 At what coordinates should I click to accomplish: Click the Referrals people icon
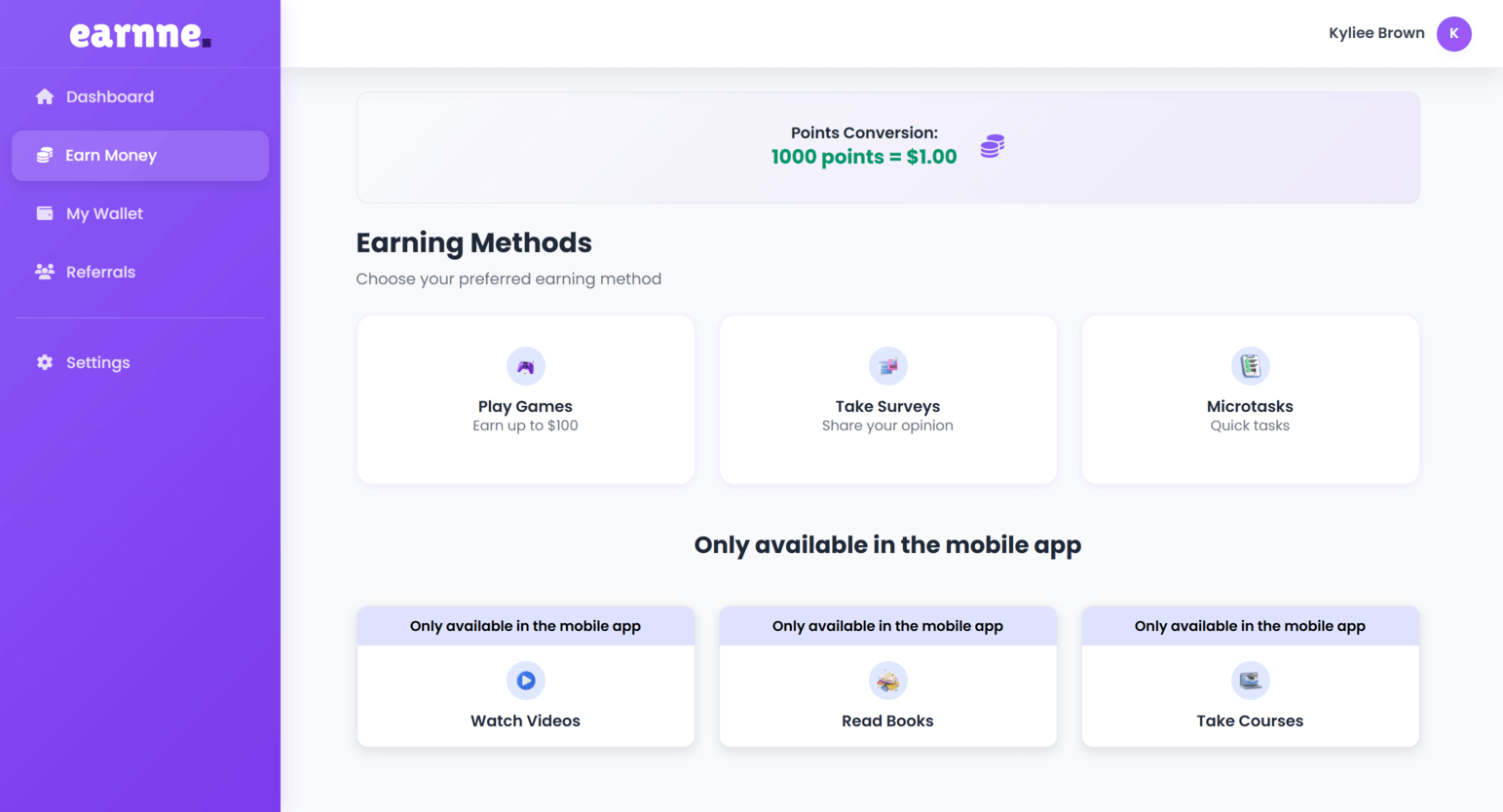45,272
